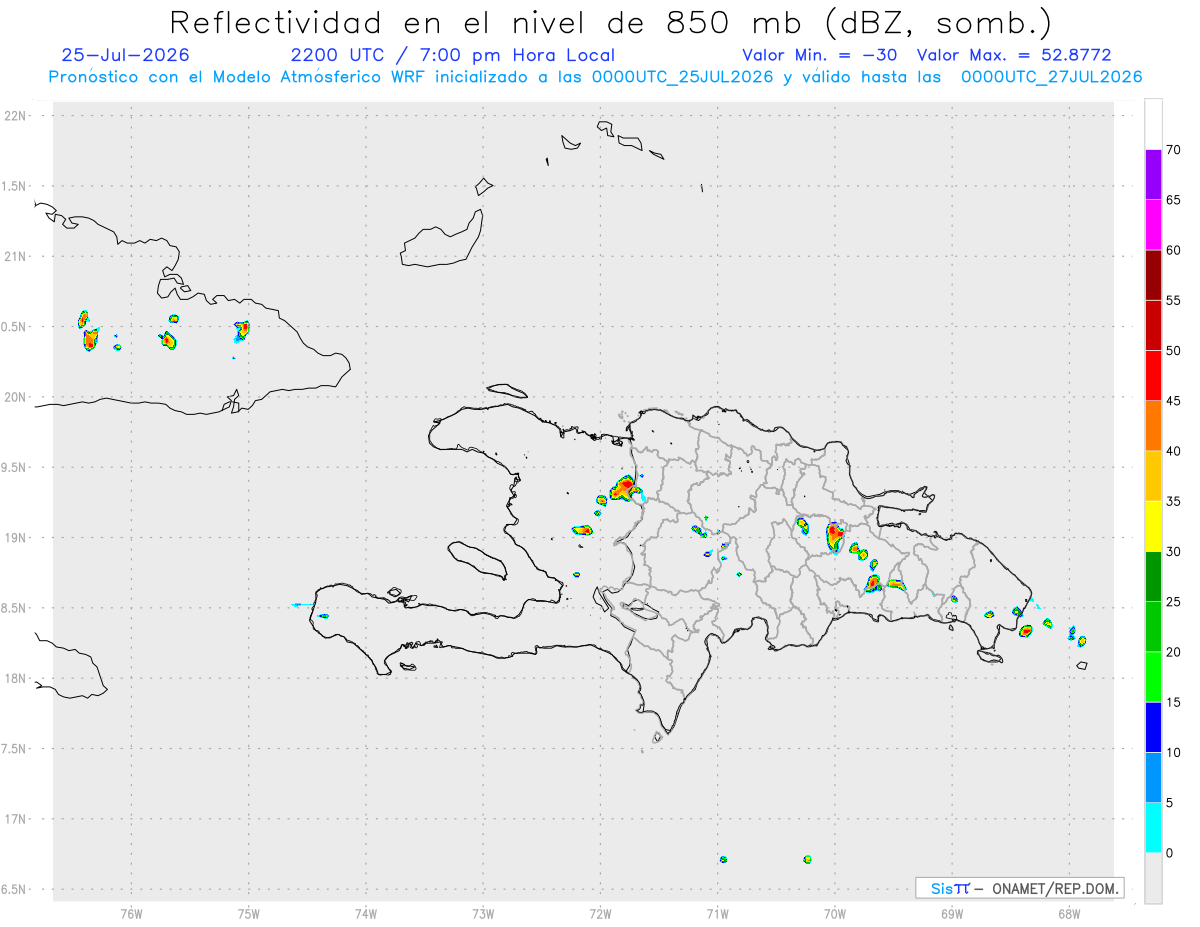Click the light blue 5–10 dBZ legend band
Image resolution: width=1200 pixels, height=927 pixels.
tap(1153, 777)
